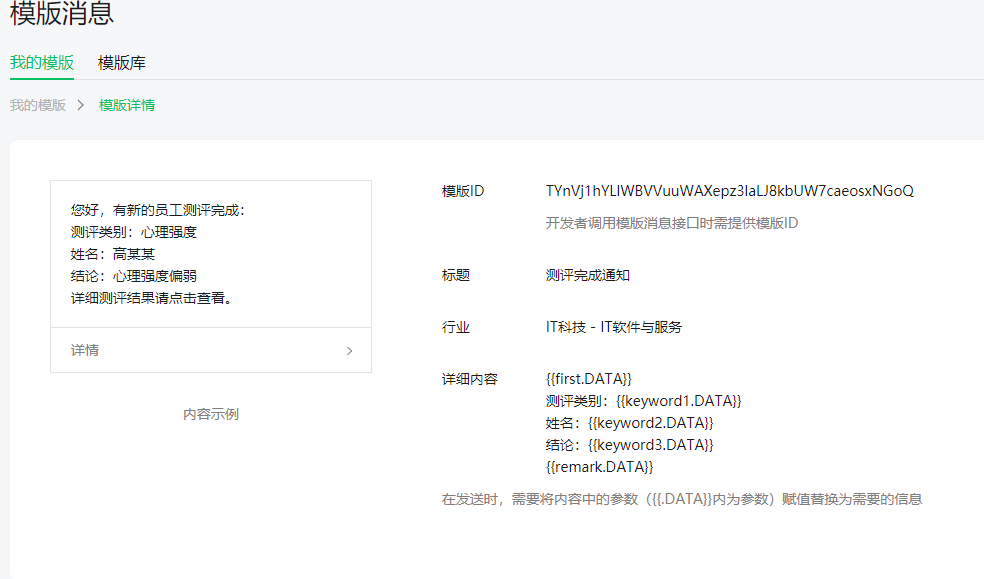The height and width of the screenshot is (579, 984).
Task: Switch to the 我的模版 tab
Action: (x=42, y=63)
